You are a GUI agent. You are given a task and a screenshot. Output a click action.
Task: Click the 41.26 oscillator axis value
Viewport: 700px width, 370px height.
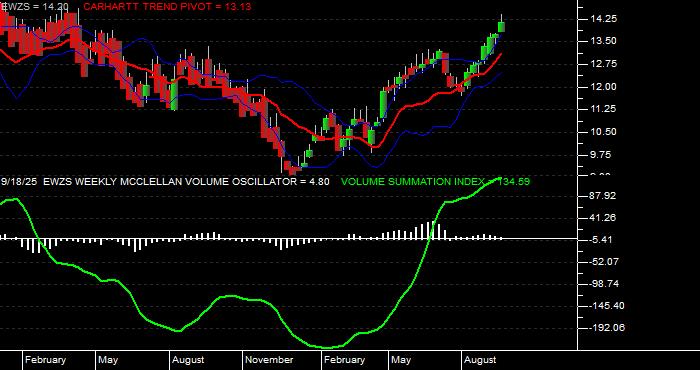(604, 218)
